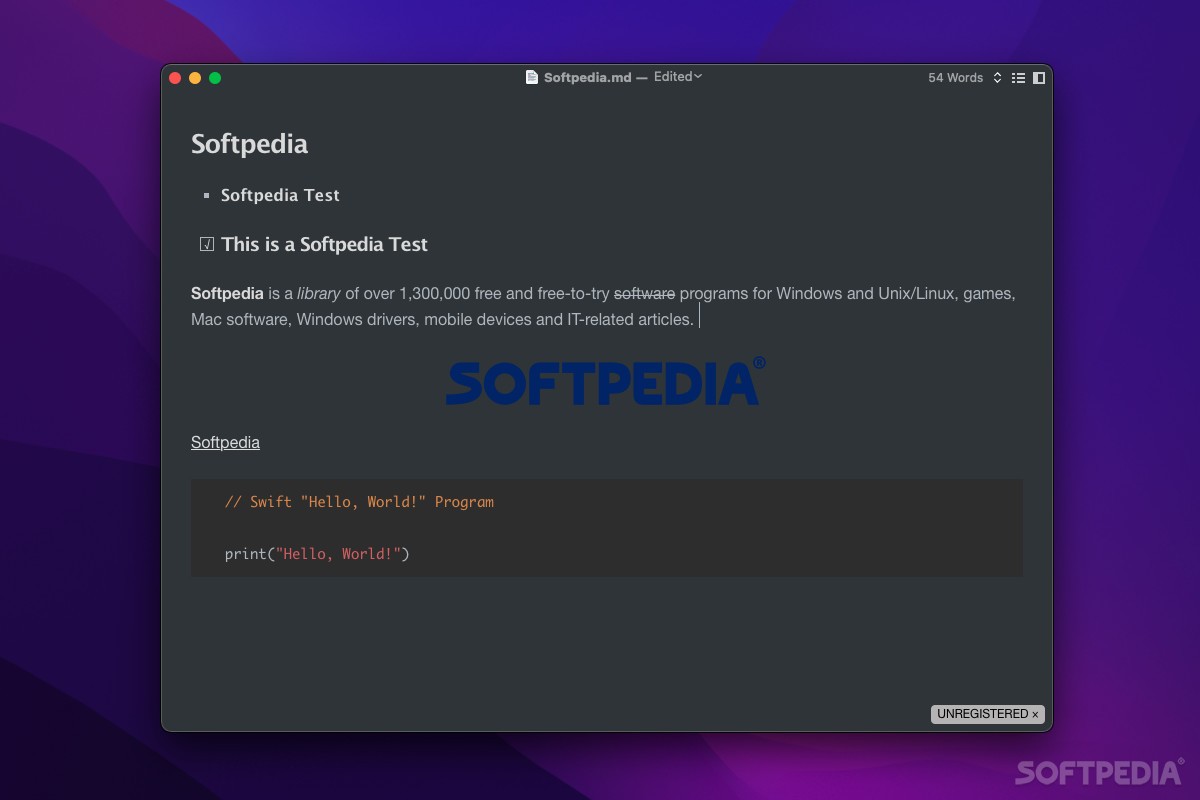Click the Swift Hello World comment line

click(x=359, y=502)
